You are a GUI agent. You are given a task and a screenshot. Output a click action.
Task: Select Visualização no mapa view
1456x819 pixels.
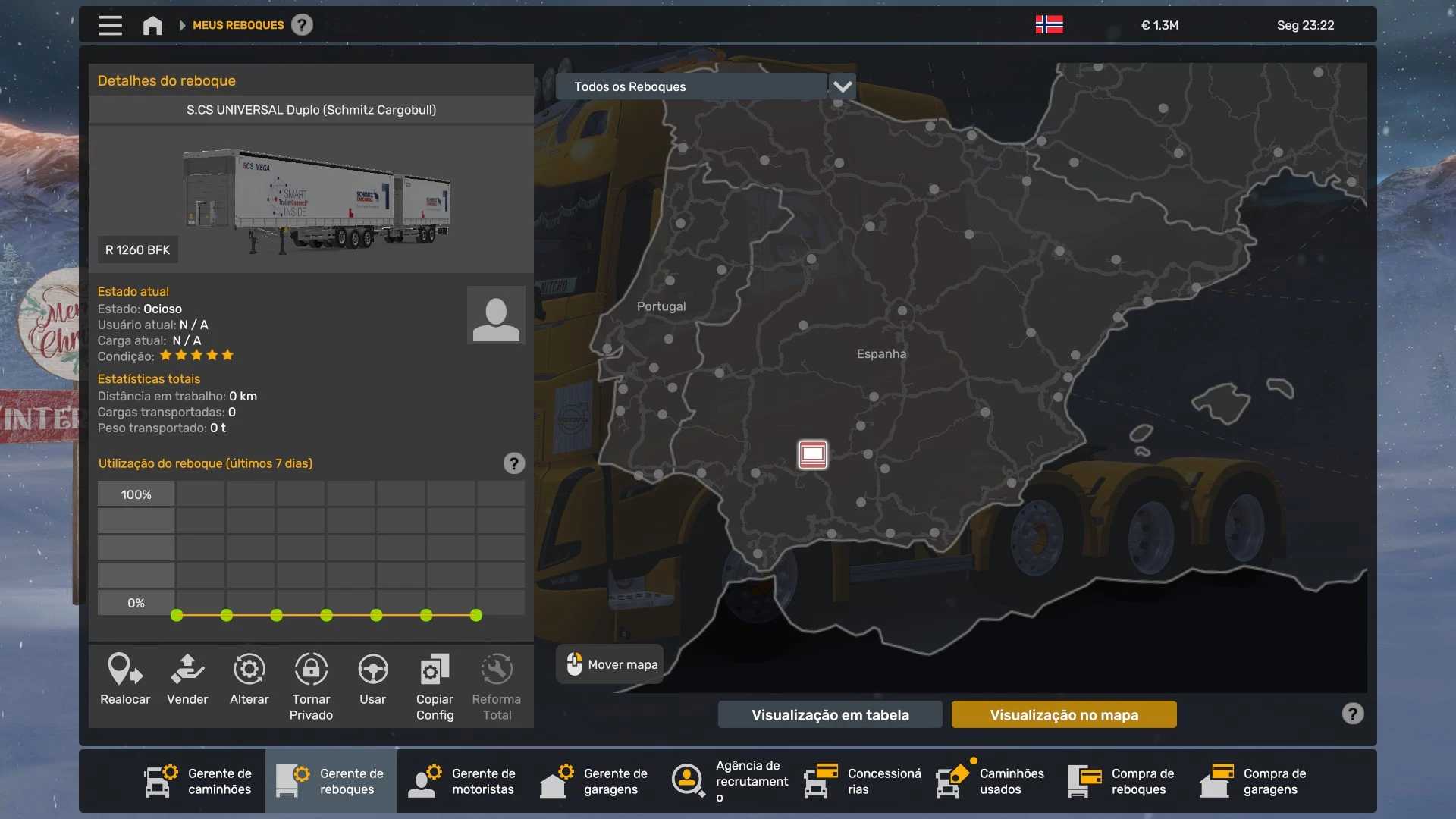click(x=1063, y=714)
